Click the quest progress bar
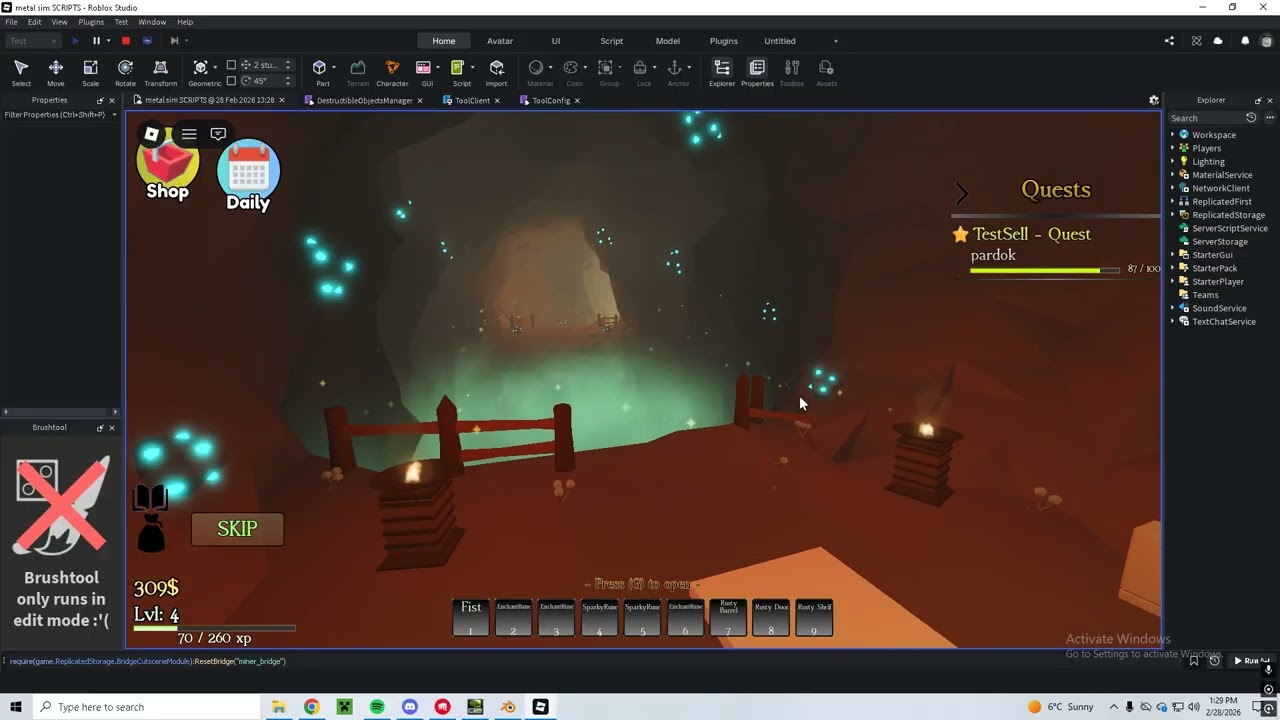Viewport: 1280px width, 720px height. (x=1045, y=270)
